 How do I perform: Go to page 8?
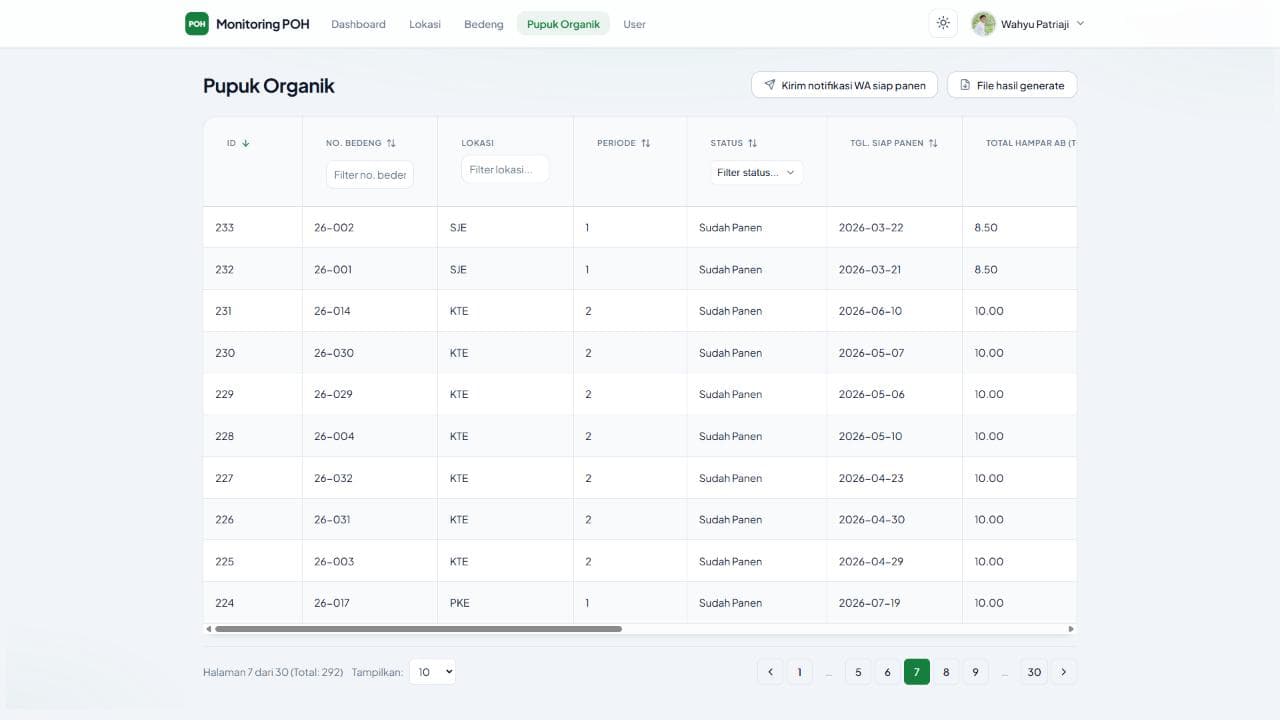click(x=946, y=672)
